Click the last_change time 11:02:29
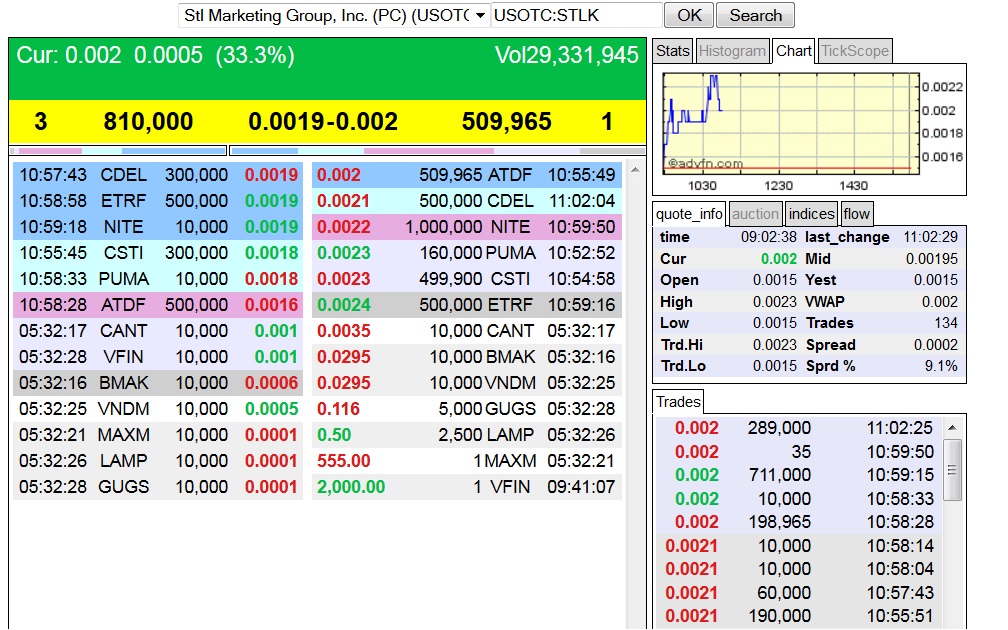The width and height of the screenshot is (1008, 630). coord(930,237)
